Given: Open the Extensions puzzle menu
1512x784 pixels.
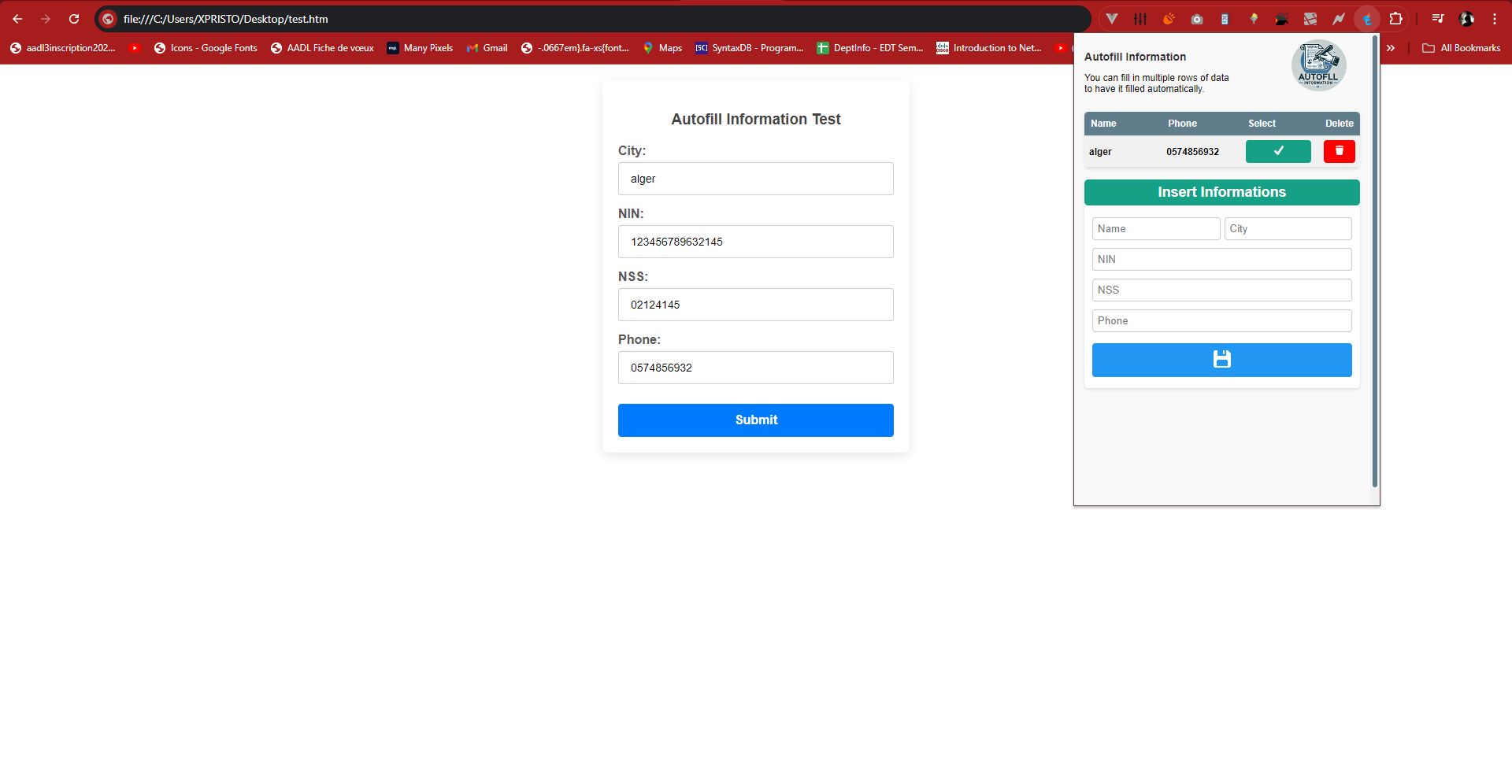Looking at the screenshot, I should [1396, 19].
